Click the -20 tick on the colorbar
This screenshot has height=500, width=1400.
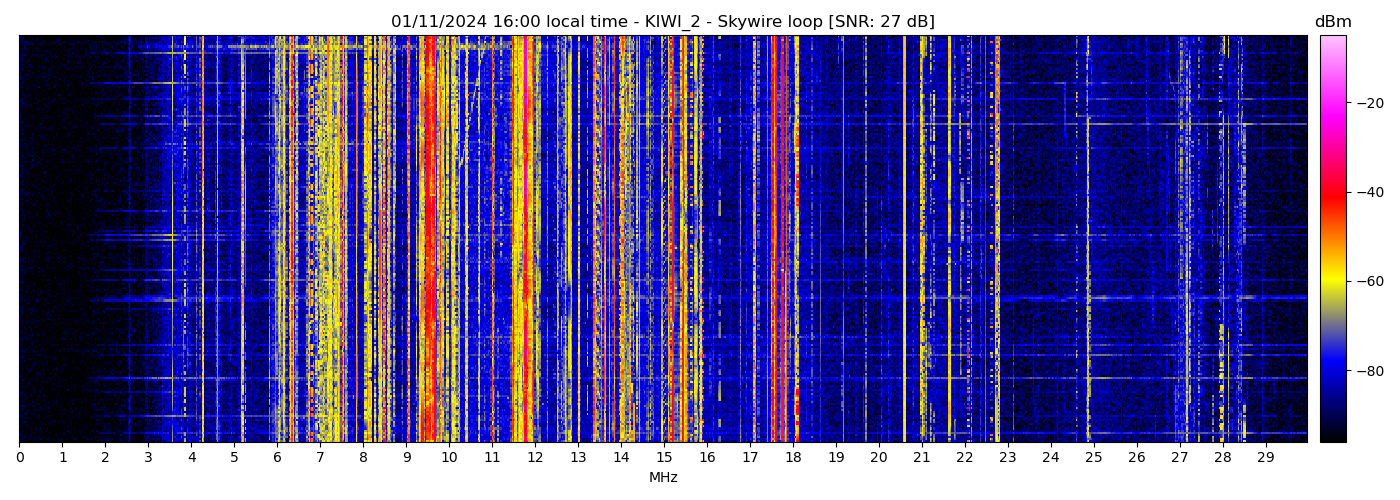(1370, 103)
